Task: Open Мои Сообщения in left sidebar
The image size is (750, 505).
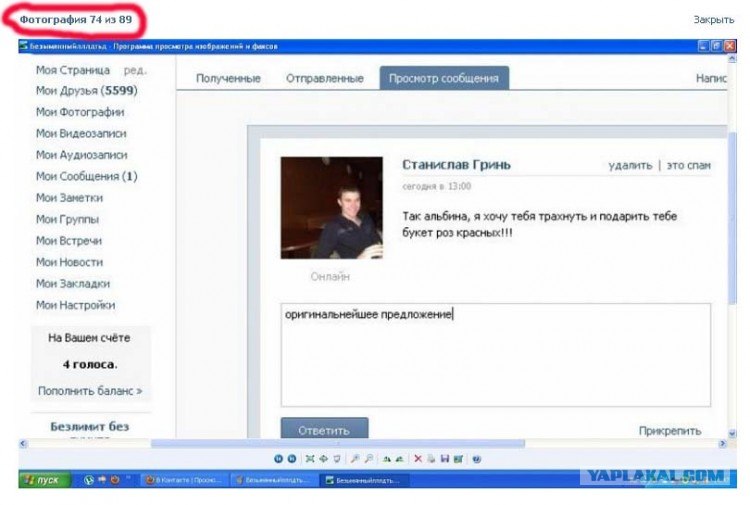Action: [x=86, y=176]
